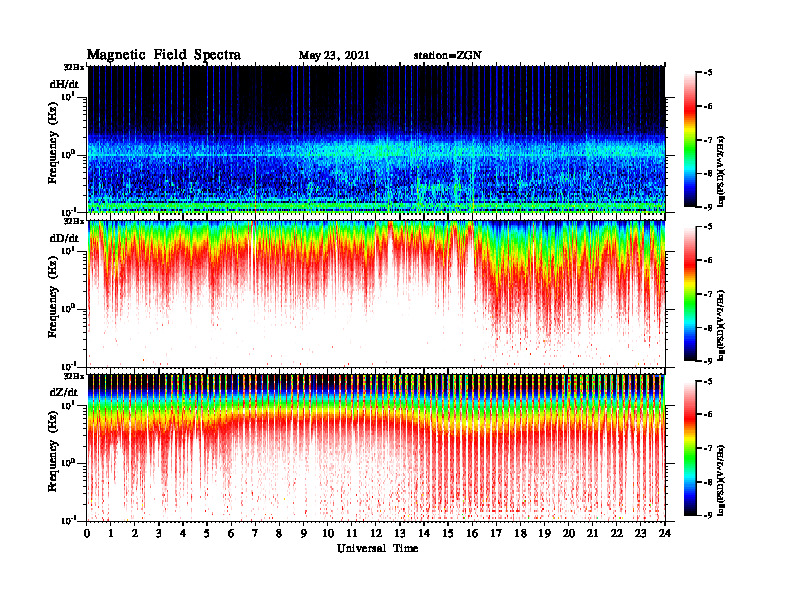Click the dD/dt spectrogram plot area

tap(376, 293)
